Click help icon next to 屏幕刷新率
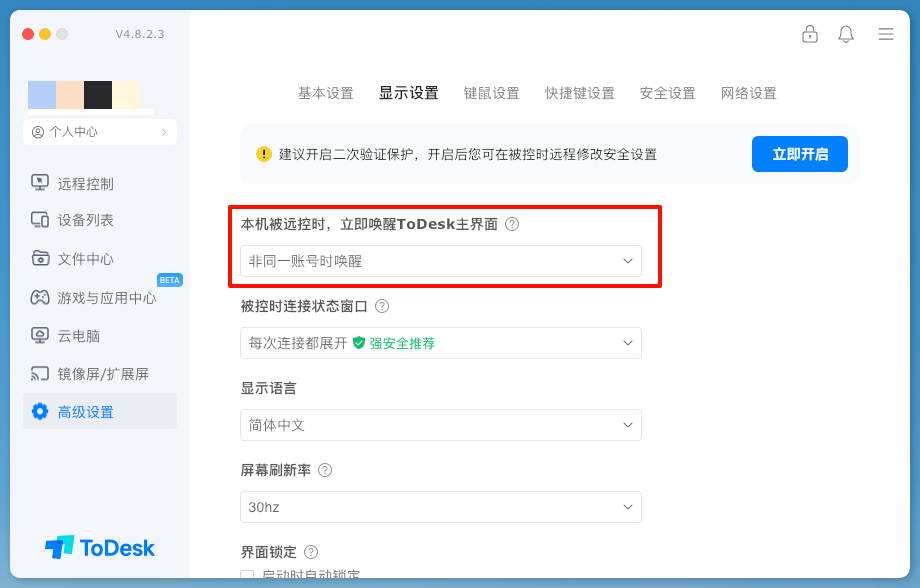920x588 pixels. pyautogui.click(x=325, y=470)
